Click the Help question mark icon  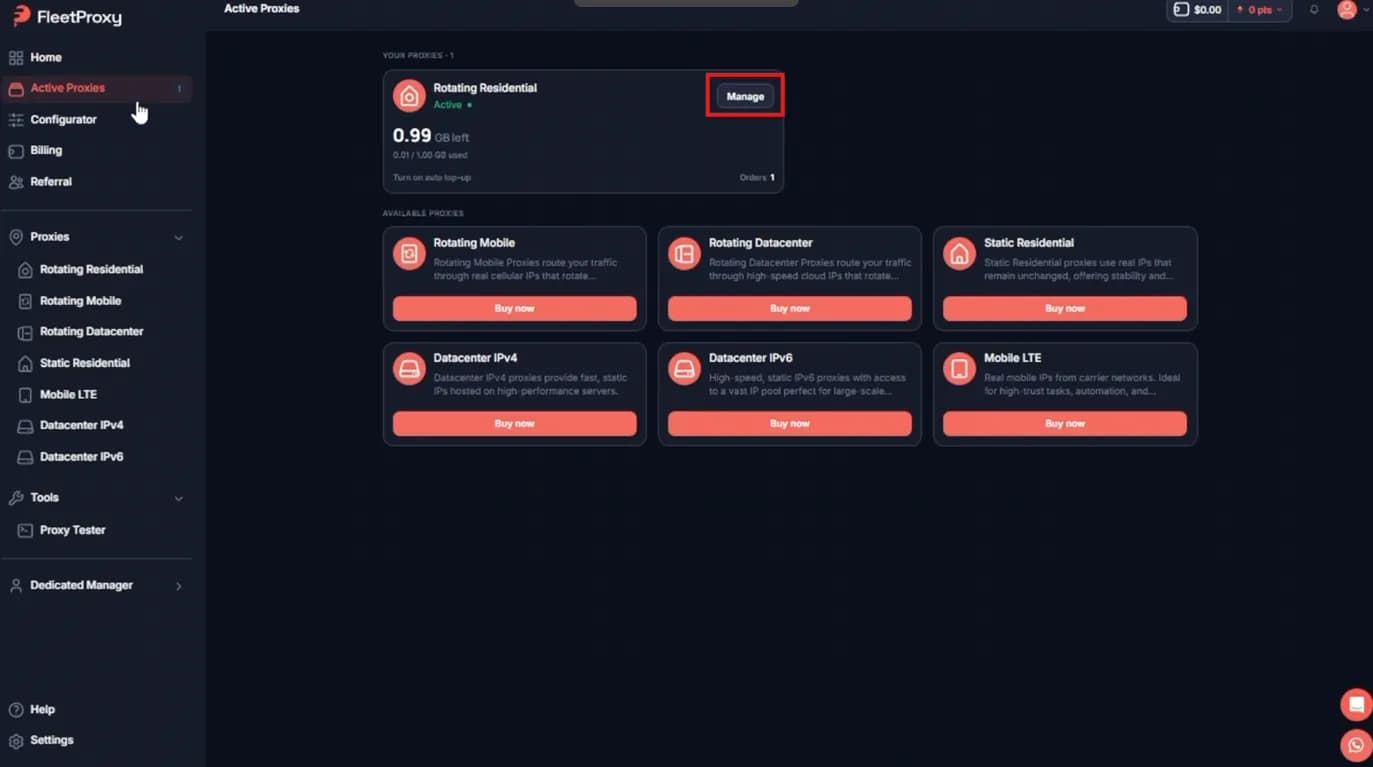tap(16, 710)
